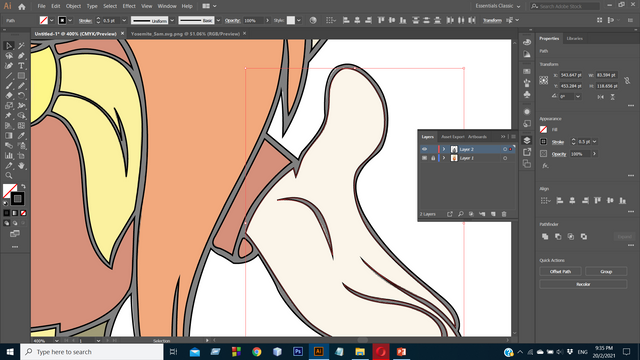This screenshot has width=640, height=360.
Task: Select the Line Segment tool
Action: [x=9, y=76]
